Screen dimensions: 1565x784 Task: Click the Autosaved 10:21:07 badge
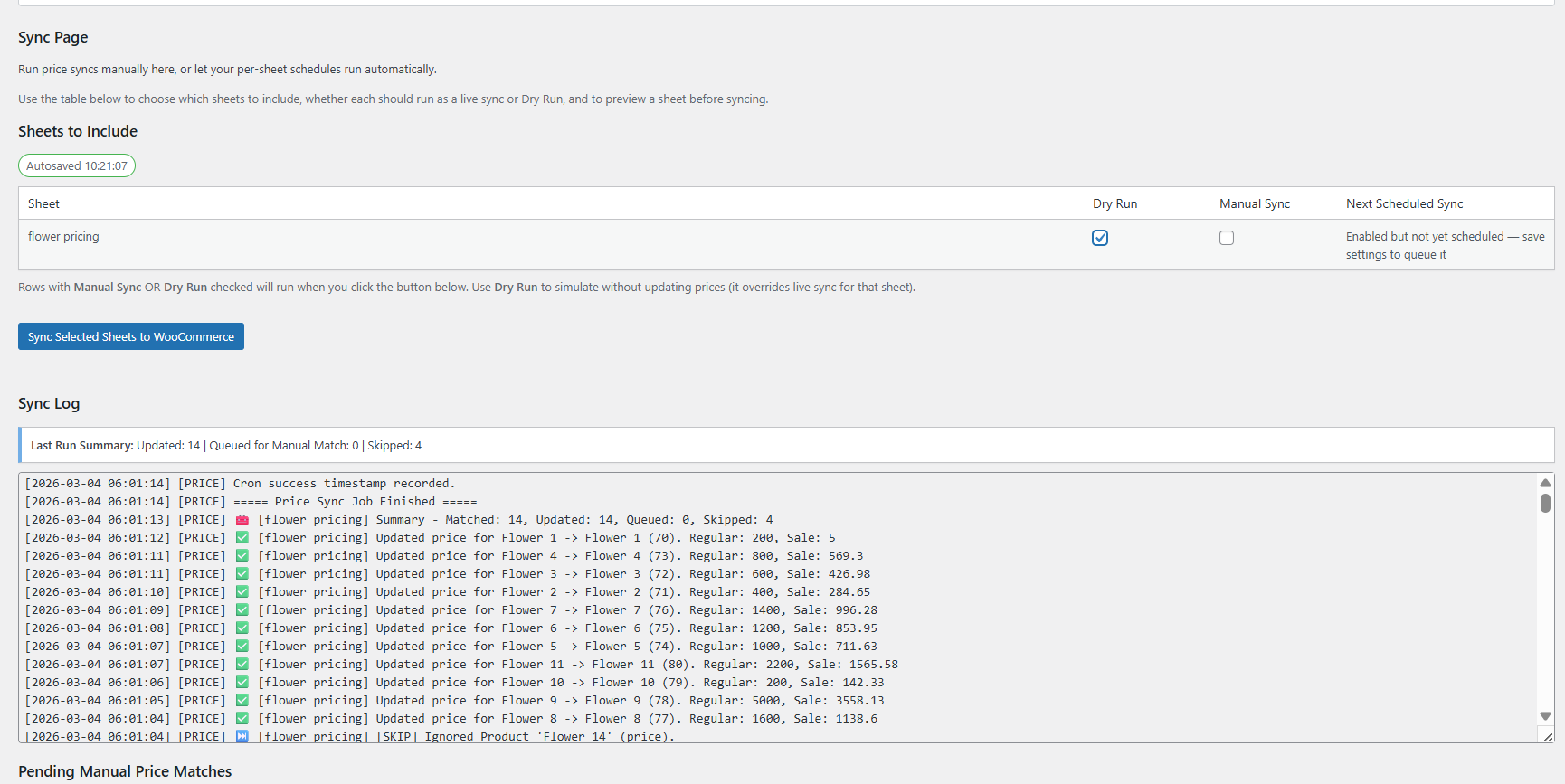coord(77,165)
